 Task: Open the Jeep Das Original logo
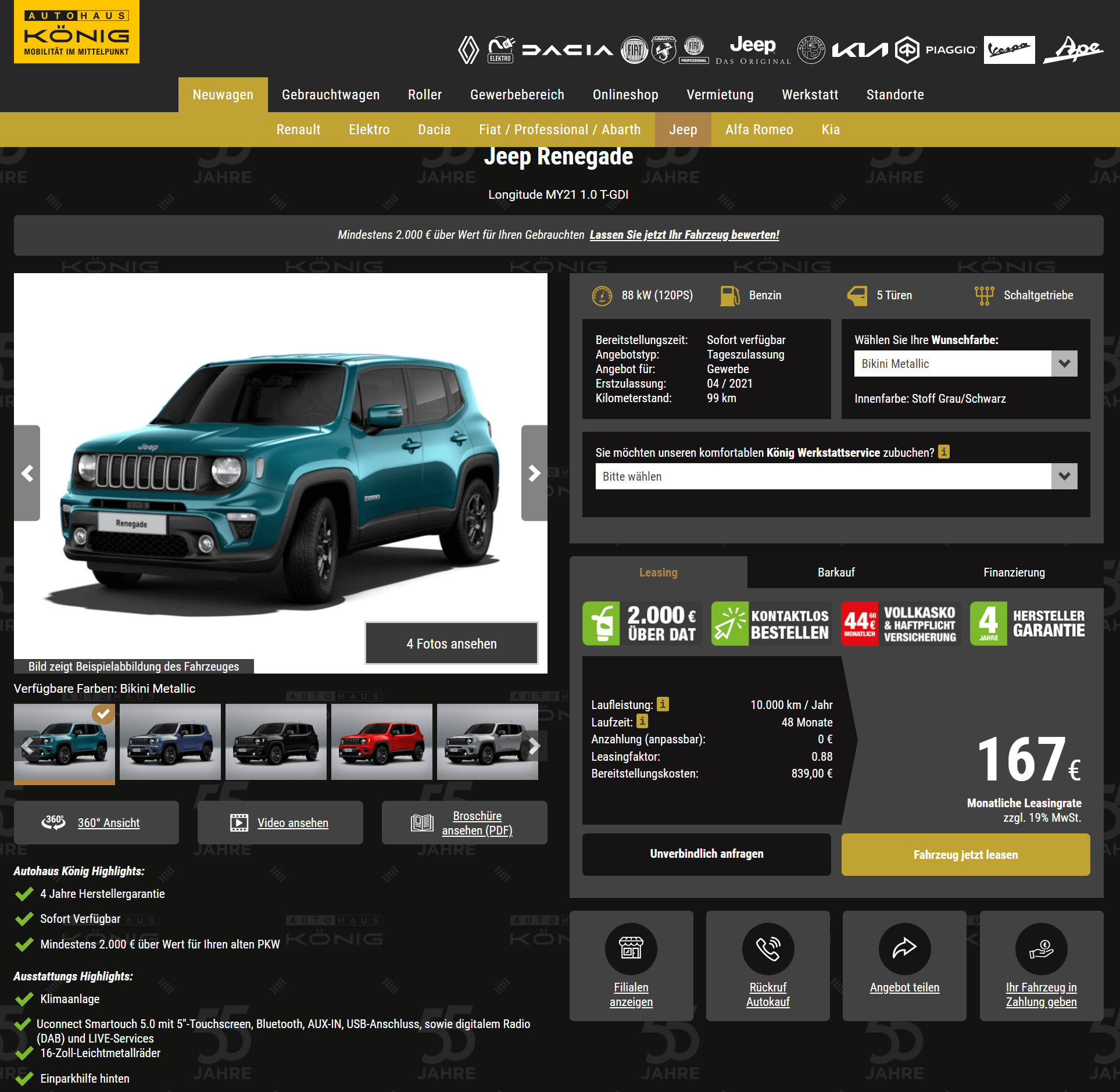753,50
